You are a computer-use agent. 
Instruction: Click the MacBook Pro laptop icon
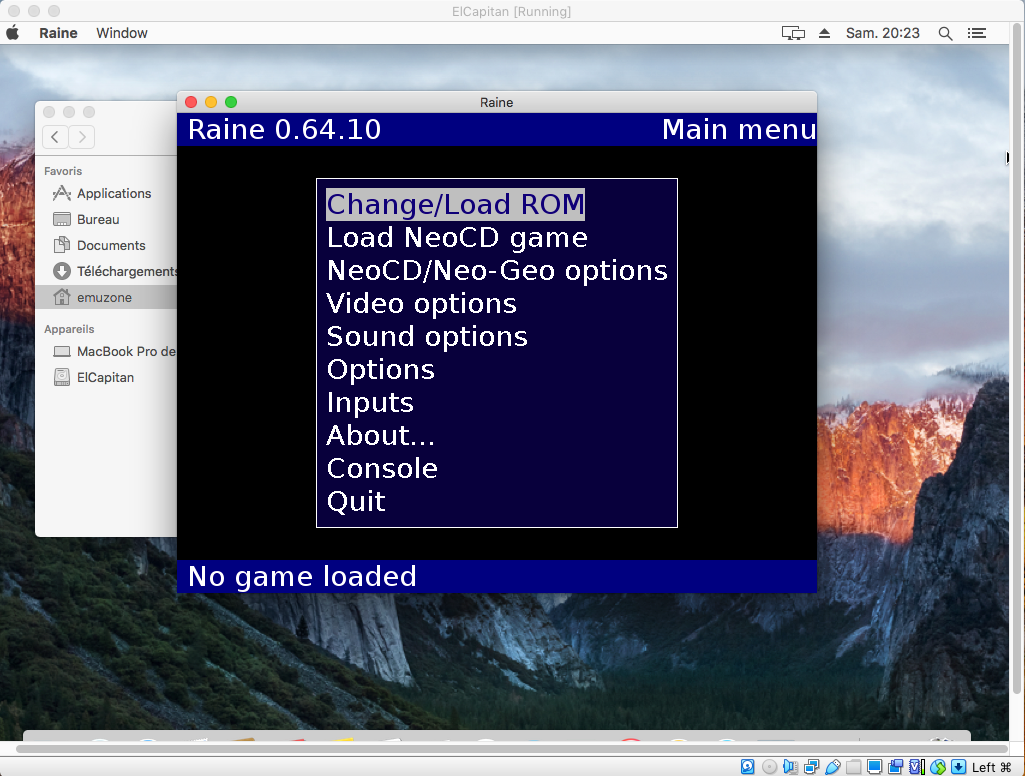61,352
